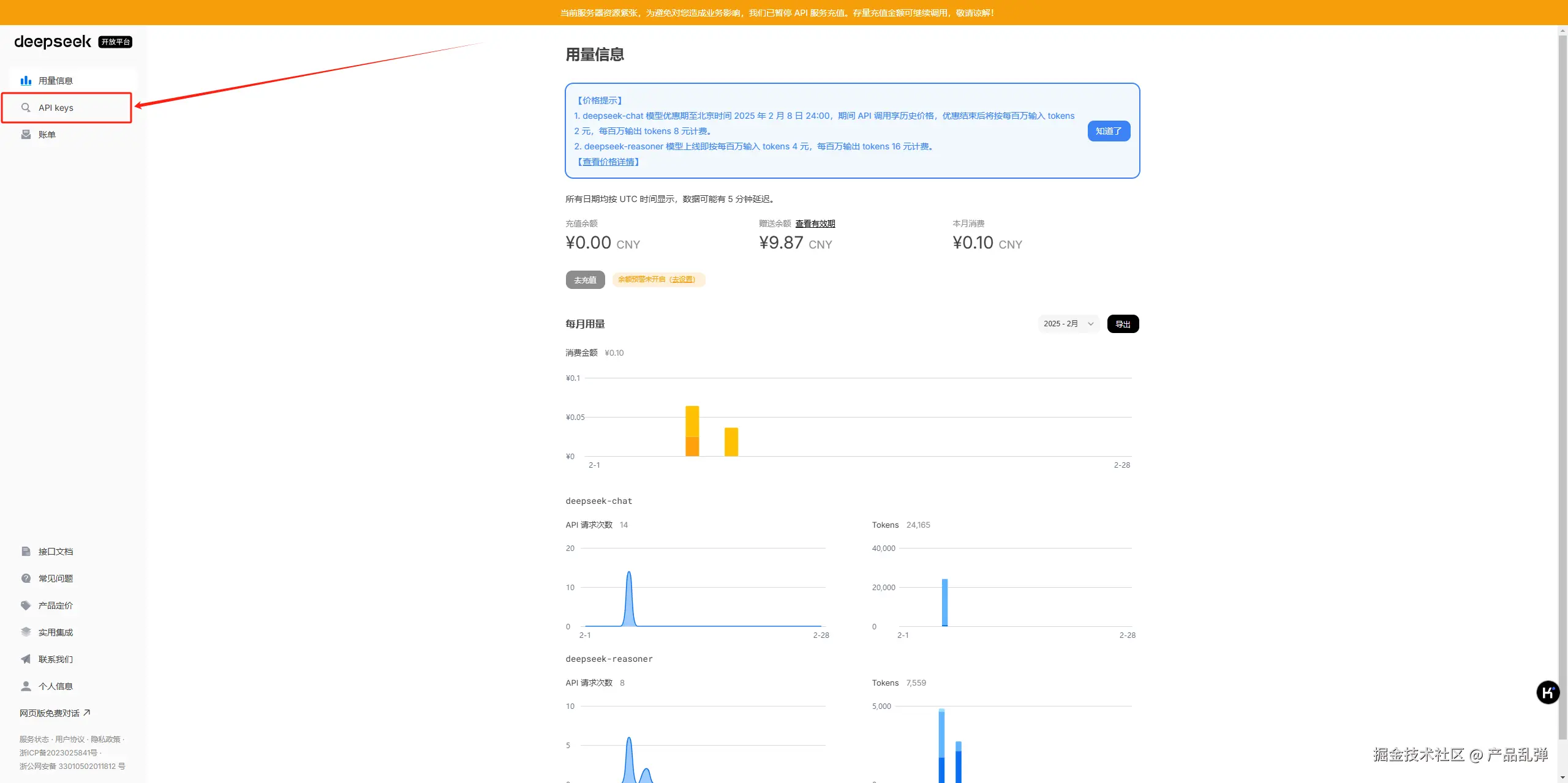Expand the 2025 - 2月 month dropdown
This screenshot has width=1568, height=783.
pos(1068,324)
